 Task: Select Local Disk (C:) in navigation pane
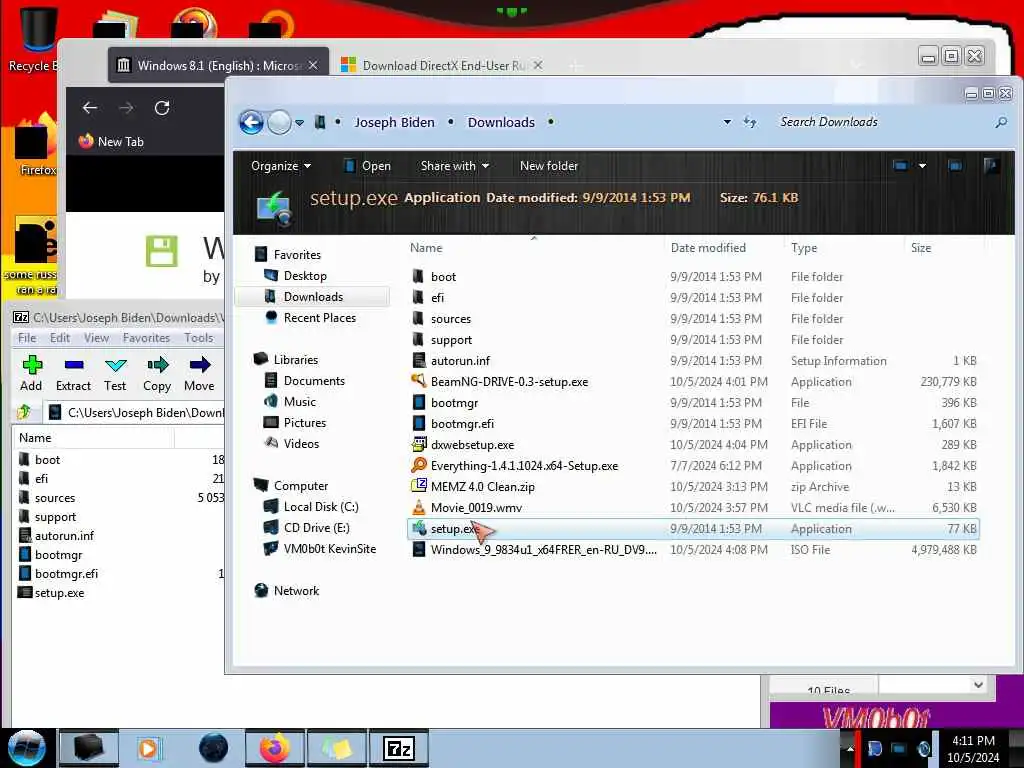pos(320,506)
